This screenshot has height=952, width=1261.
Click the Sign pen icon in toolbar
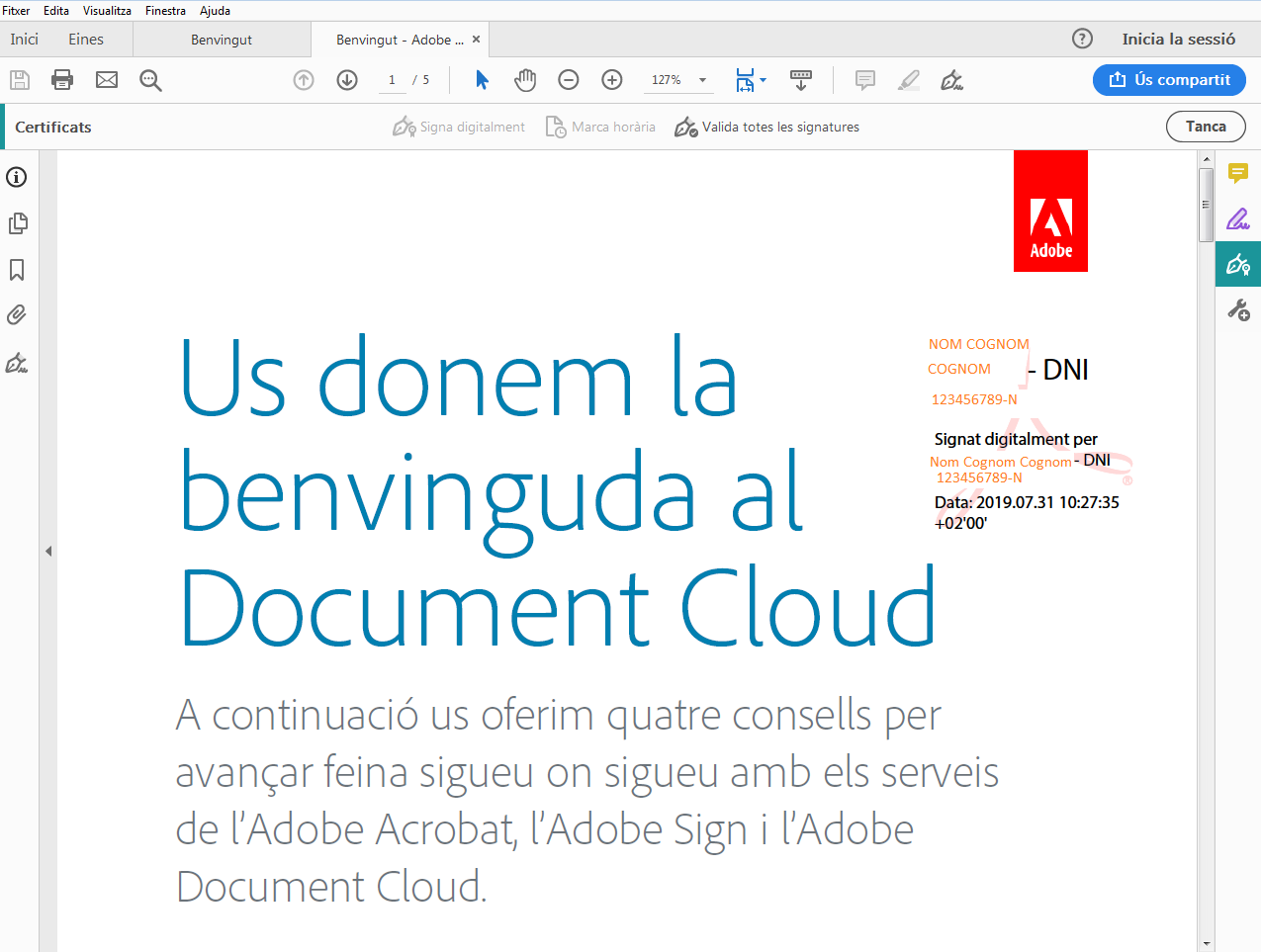pyautogui.click(x=952, y=80)
